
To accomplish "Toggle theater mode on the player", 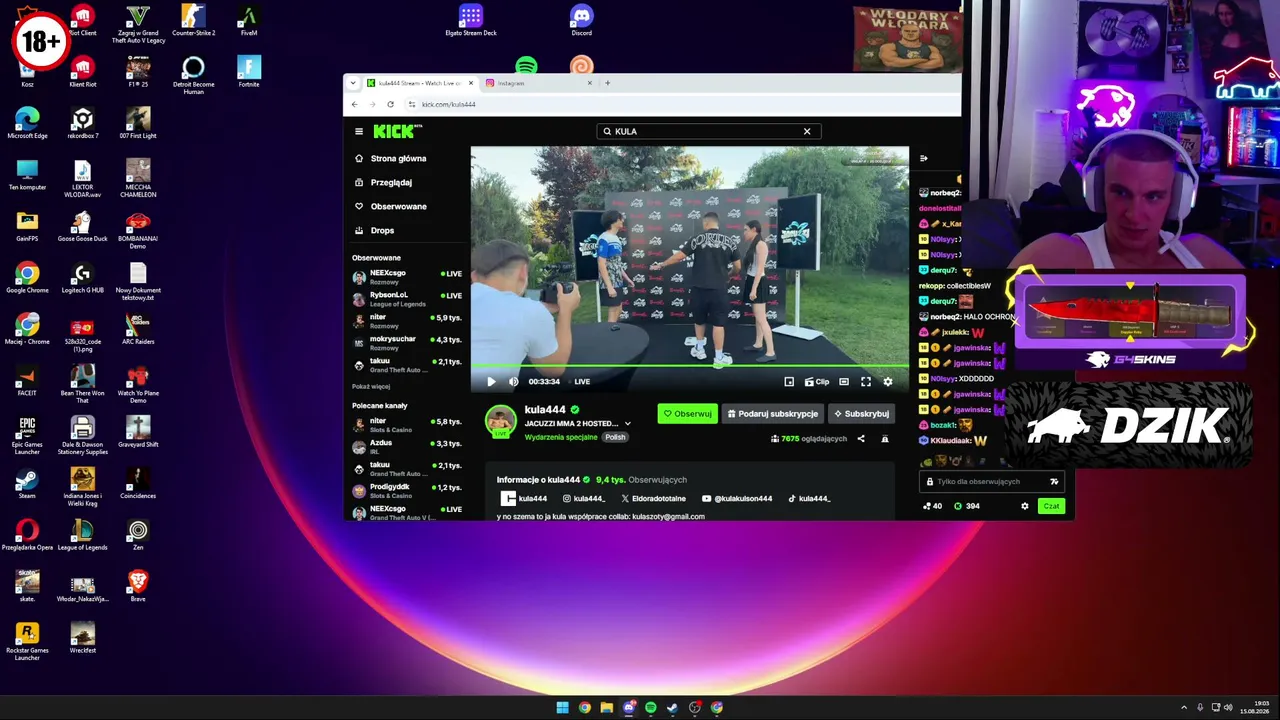I will tap(844, 381).
